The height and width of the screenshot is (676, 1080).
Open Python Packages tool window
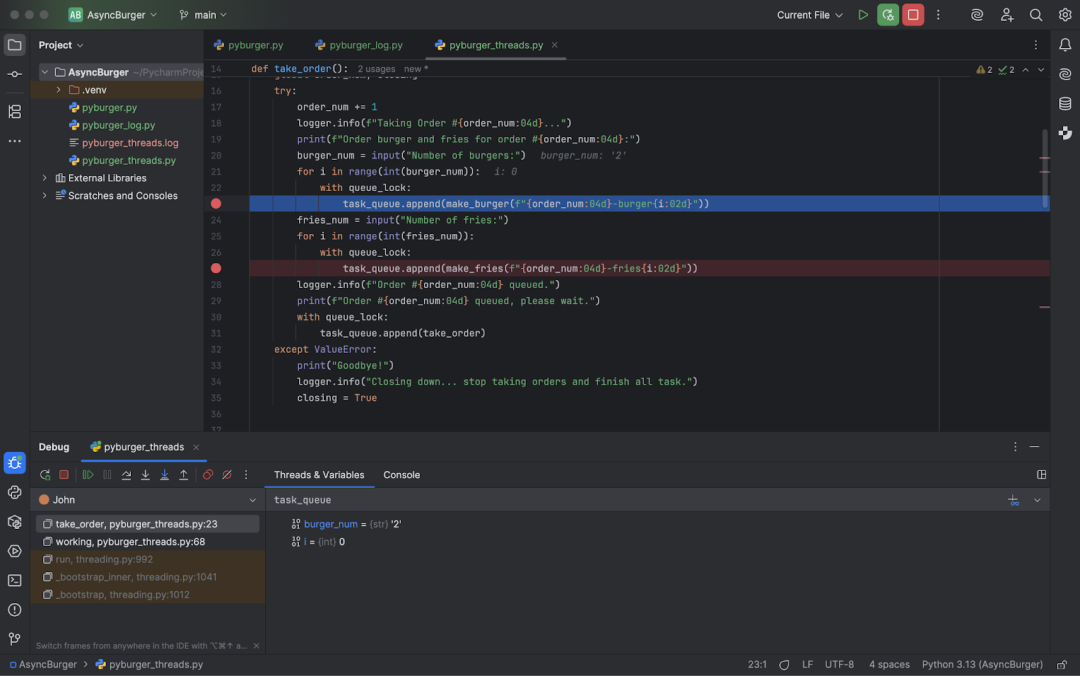tap(14, 522)
